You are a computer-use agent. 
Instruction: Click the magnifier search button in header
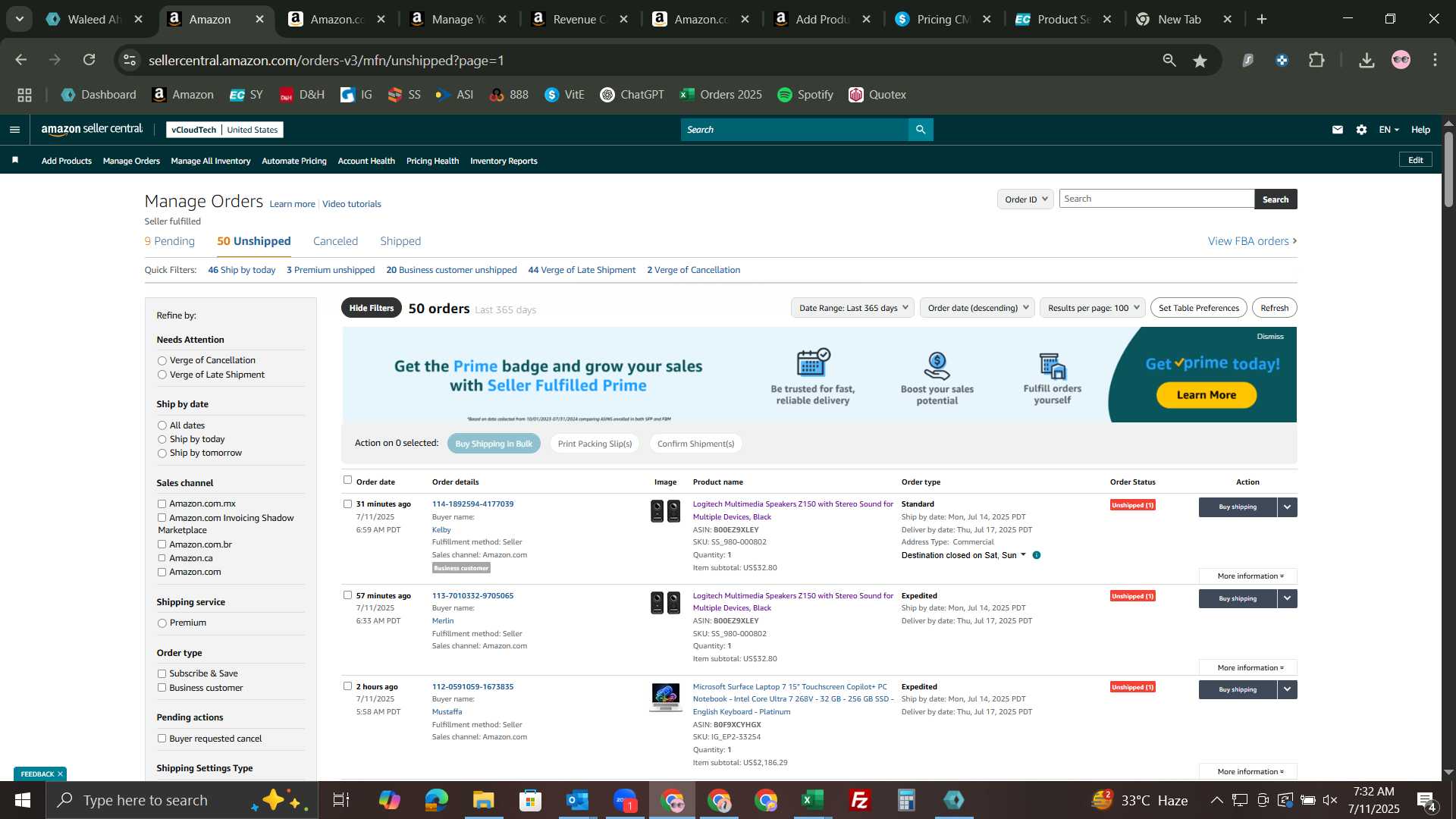click(x=921, y=130)
